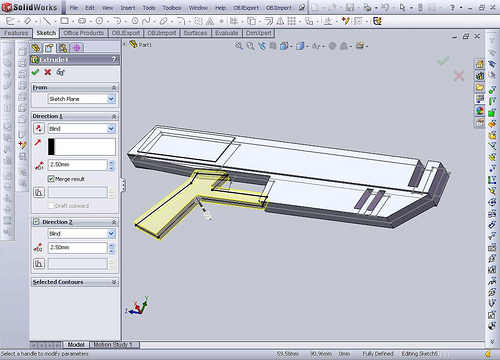Accept extrude with green checkmark in panel
This screenshot has width=500, height=360.
35,72
